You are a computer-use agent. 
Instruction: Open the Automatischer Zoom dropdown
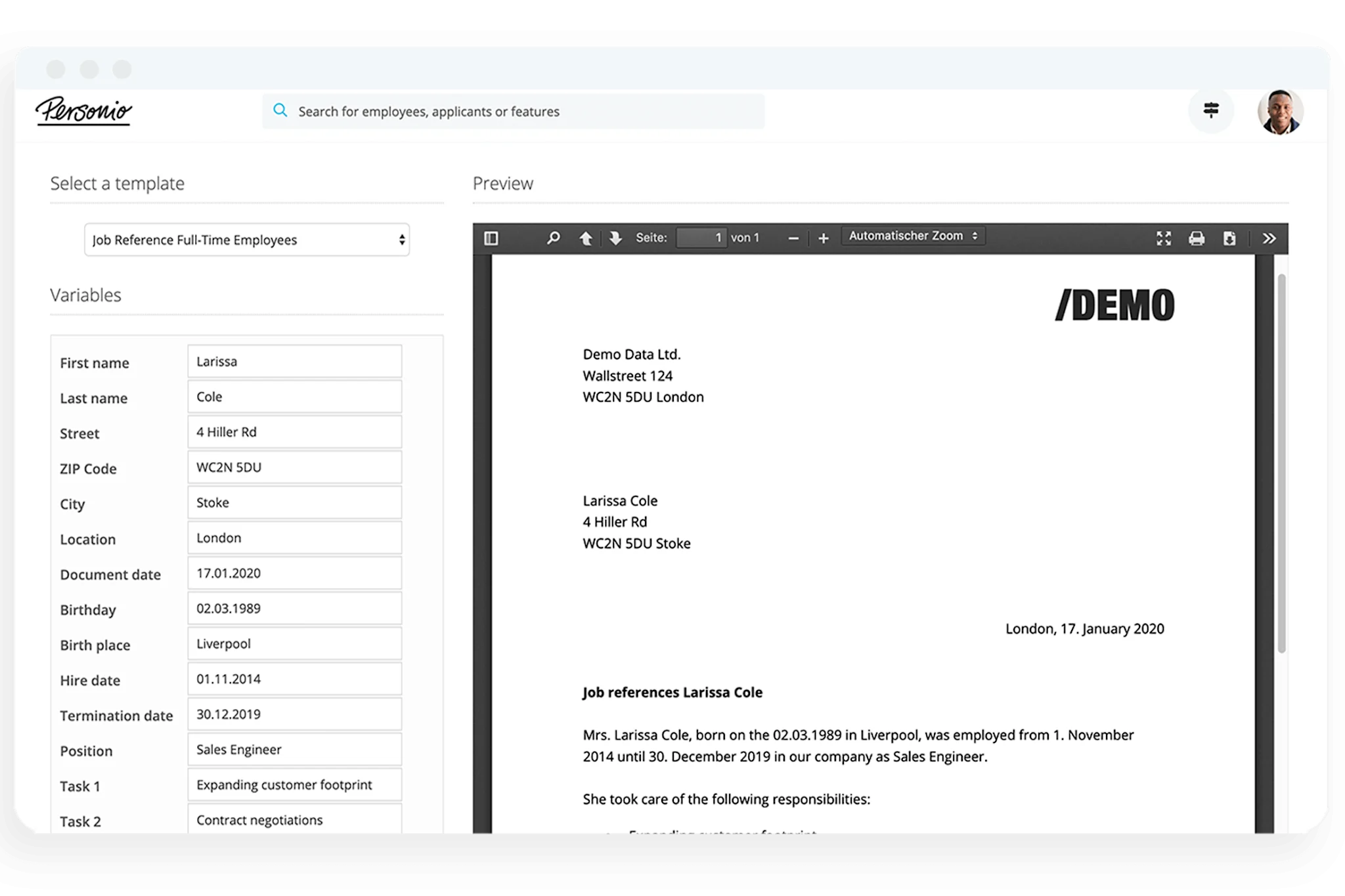coord(913,236)
